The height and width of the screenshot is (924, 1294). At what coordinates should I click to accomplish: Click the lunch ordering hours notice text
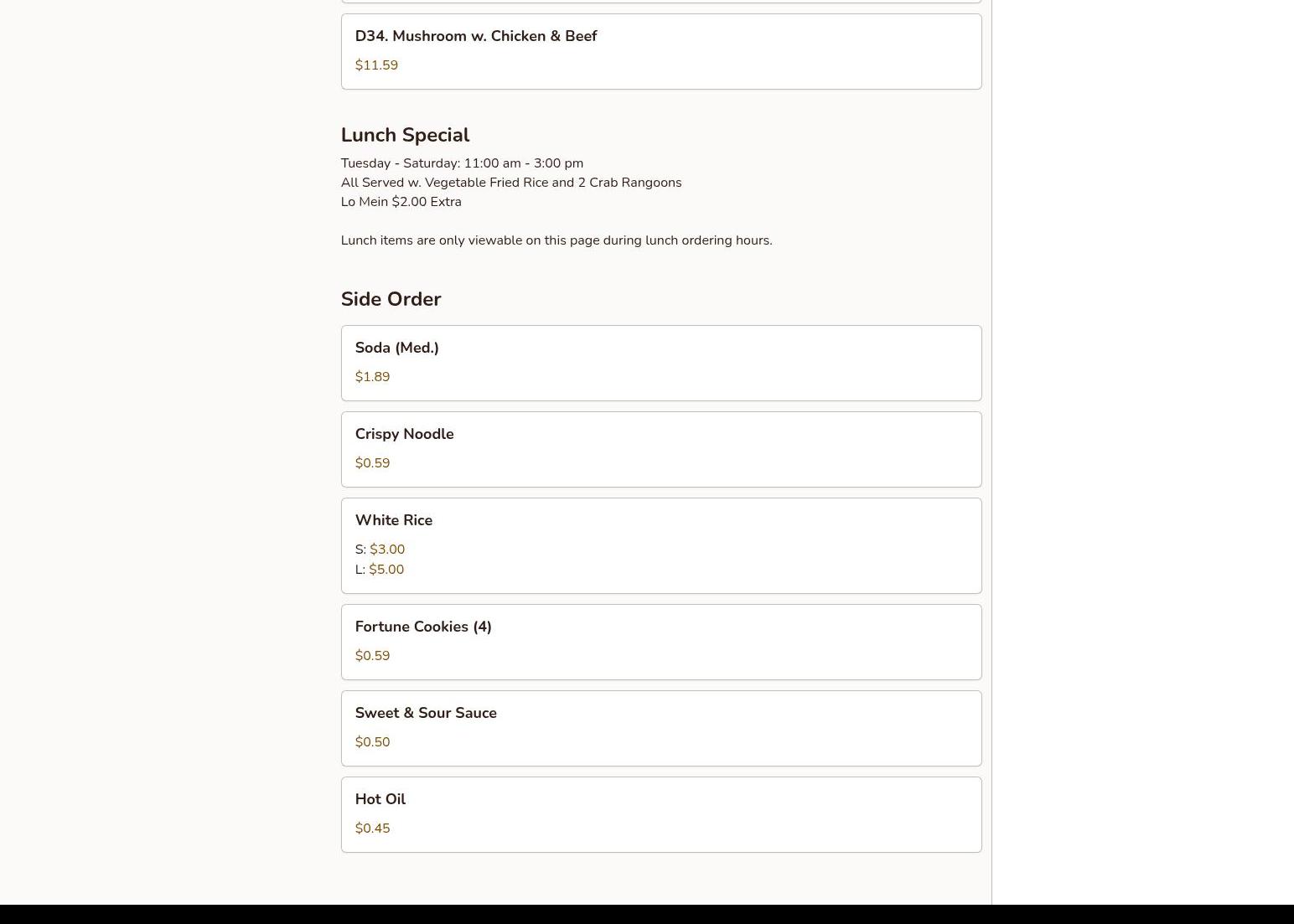pyautogui.click(x=556, y=240)
